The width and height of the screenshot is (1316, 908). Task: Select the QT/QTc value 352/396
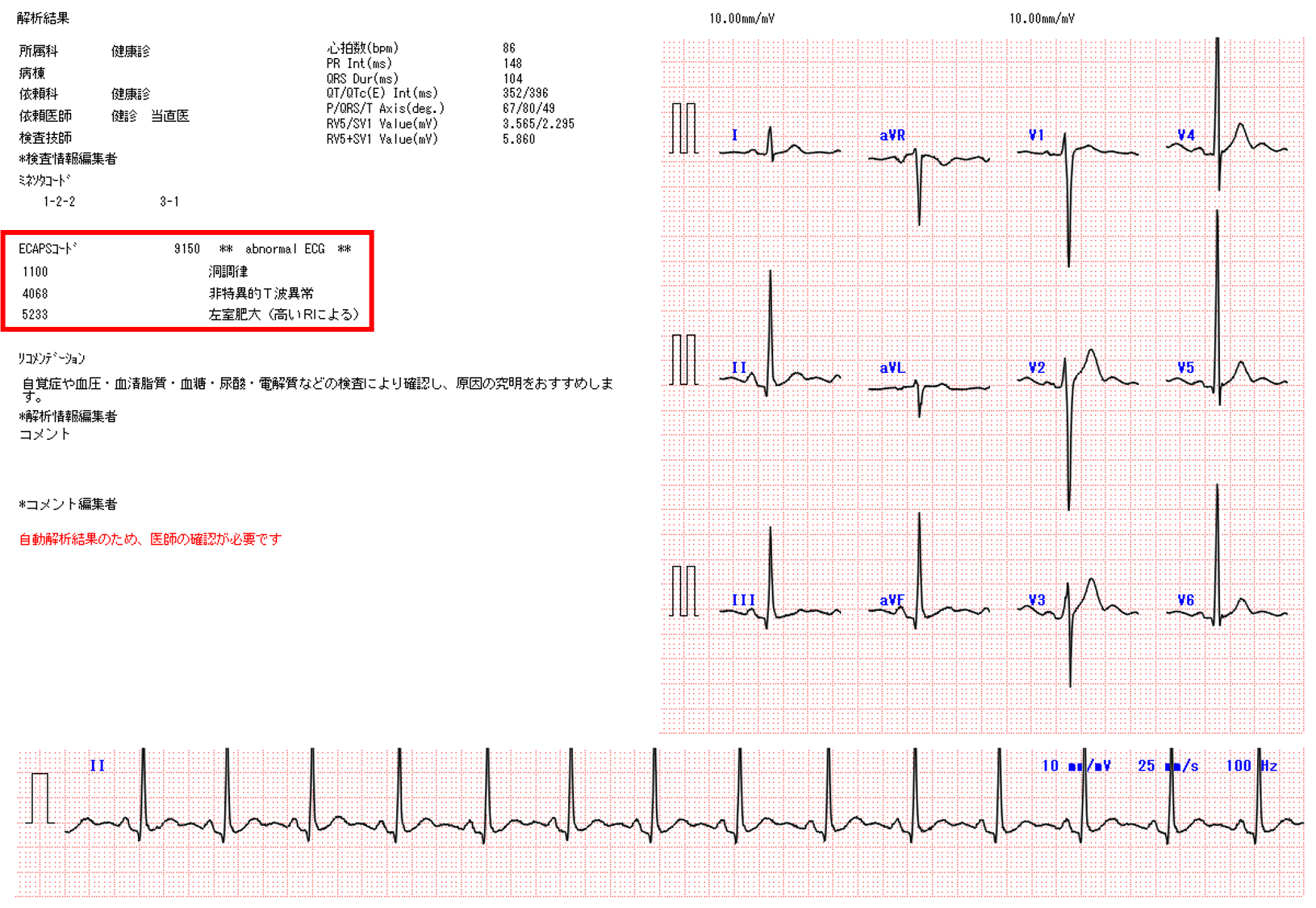point(524,94)
